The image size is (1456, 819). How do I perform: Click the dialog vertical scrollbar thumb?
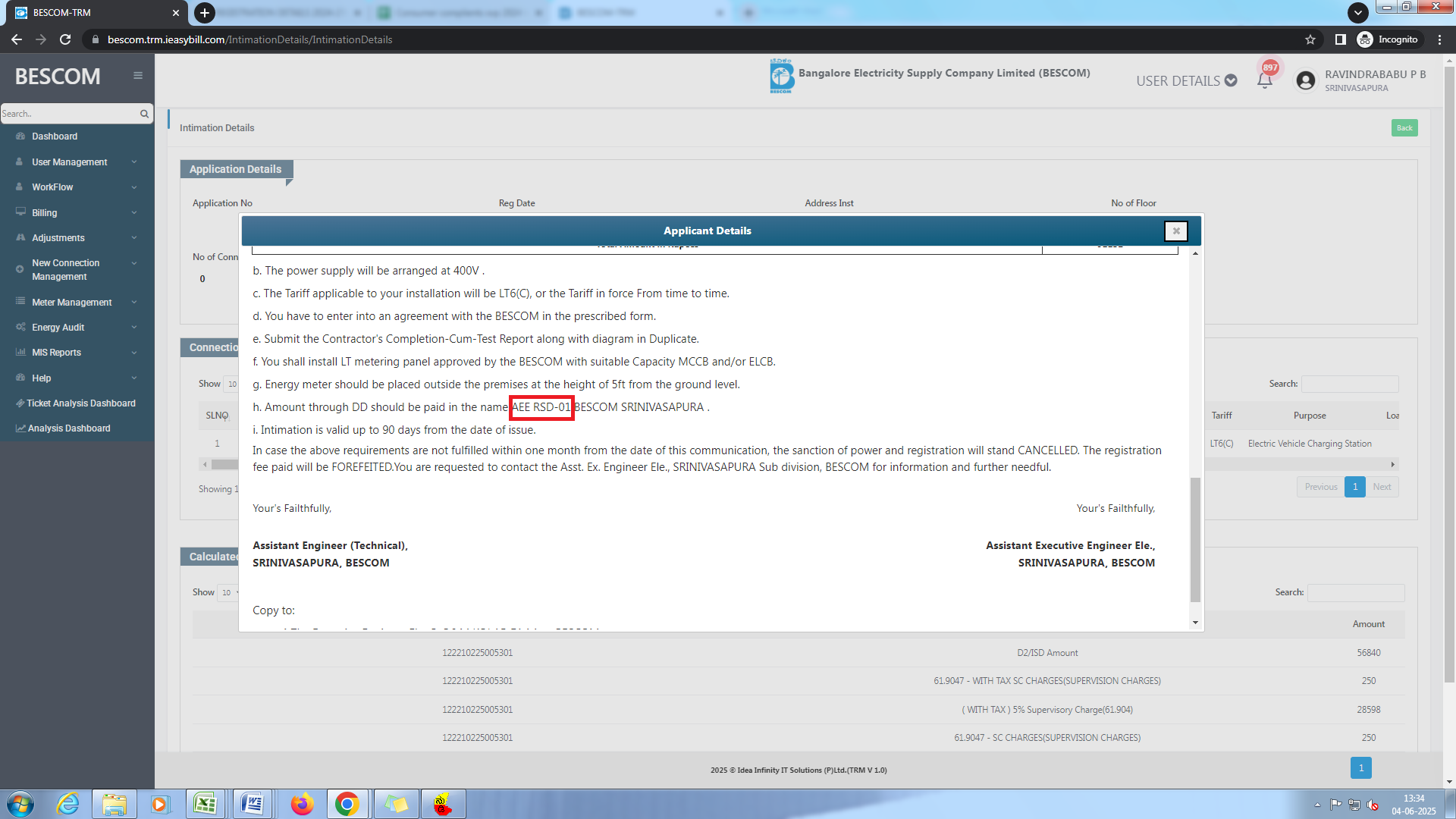pyautogui.click(x=1196, y=539)
